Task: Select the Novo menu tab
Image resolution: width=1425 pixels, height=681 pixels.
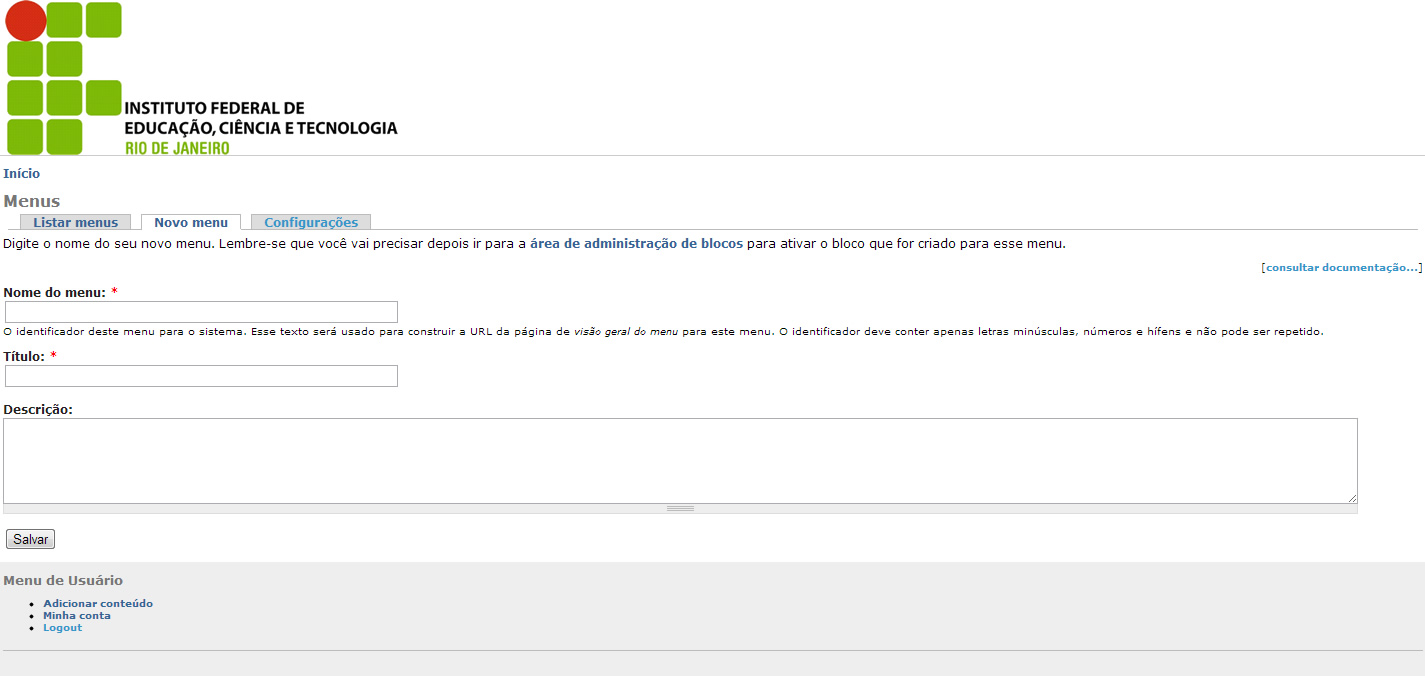Action: [x=191, y=223]
